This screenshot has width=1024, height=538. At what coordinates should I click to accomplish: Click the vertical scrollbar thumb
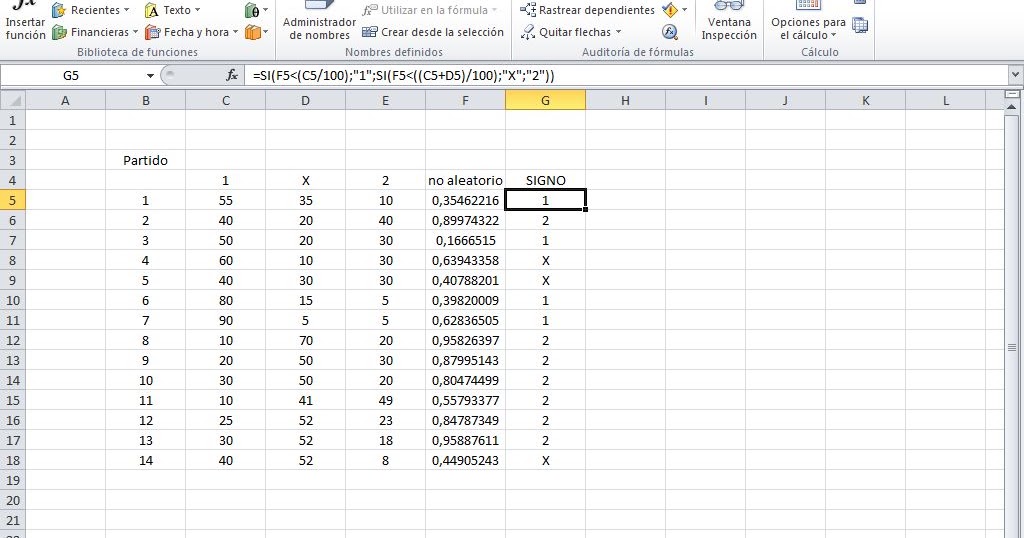pos(1012,347)
